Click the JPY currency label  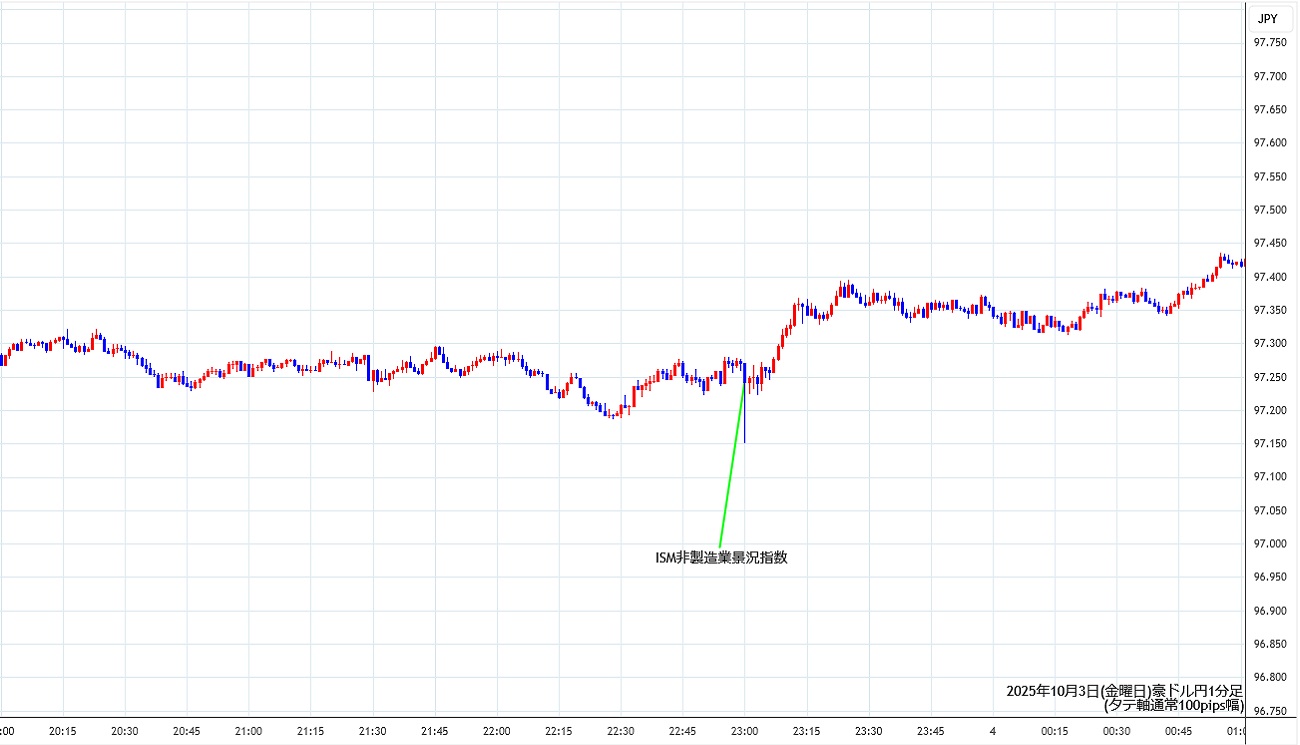click(1267, 18)
